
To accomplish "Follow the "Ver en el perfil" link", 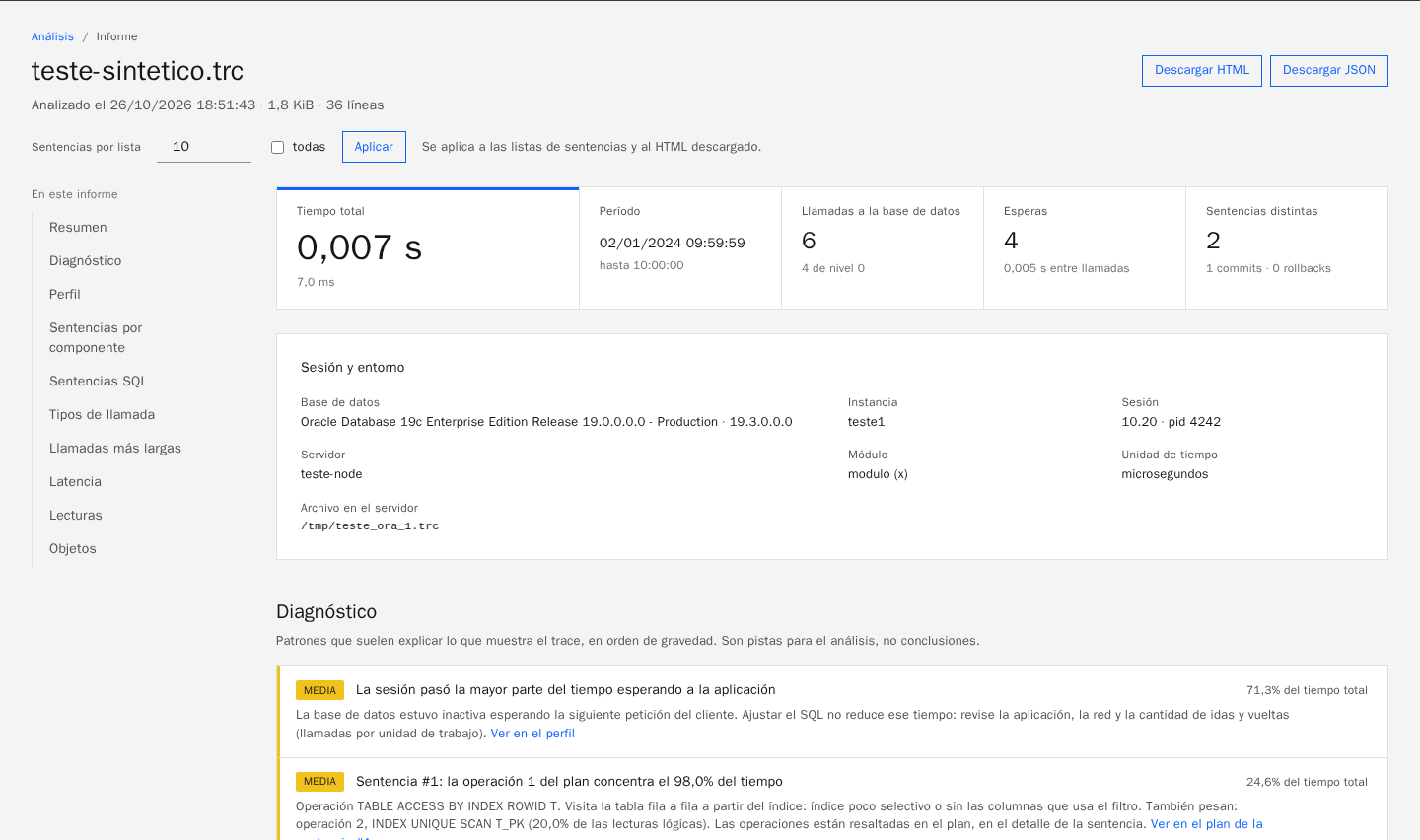I will (532, 734).
